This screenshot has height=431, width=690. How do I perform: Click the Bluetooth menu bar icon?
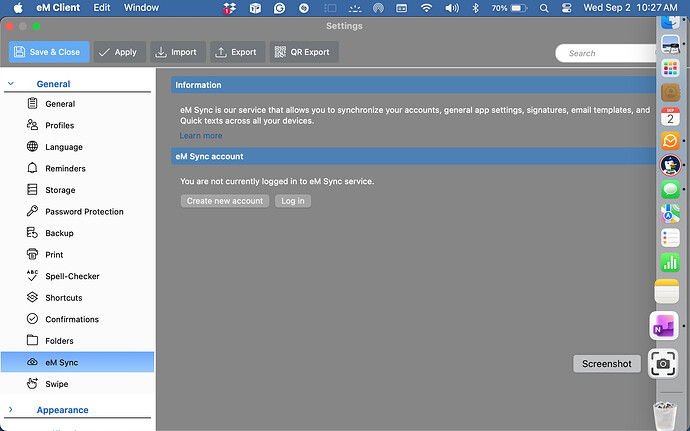point(475,8)
